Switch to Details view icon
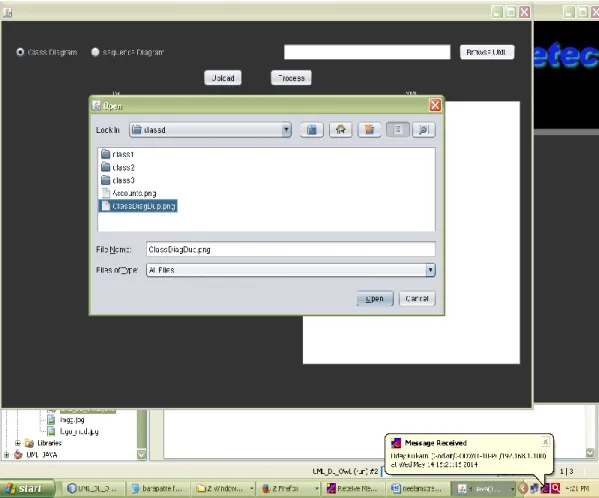This screenshot has width=599, height=498. [424, 130]
